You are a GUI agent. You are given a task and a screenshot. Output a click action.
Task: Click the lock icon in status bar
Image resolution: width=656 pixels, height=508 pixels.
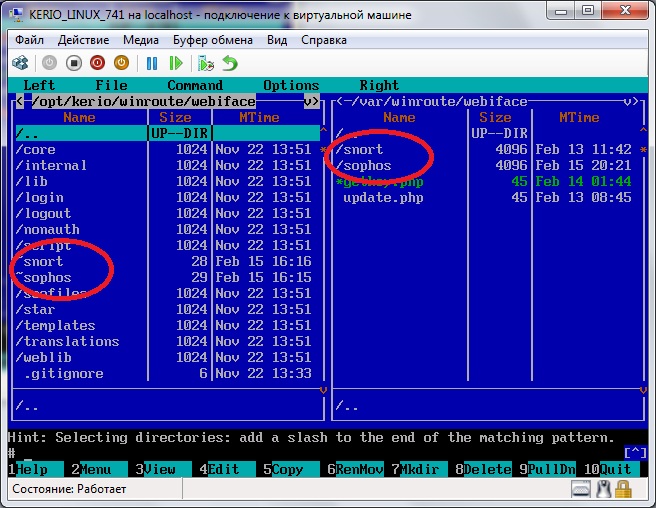click(623, 489)
